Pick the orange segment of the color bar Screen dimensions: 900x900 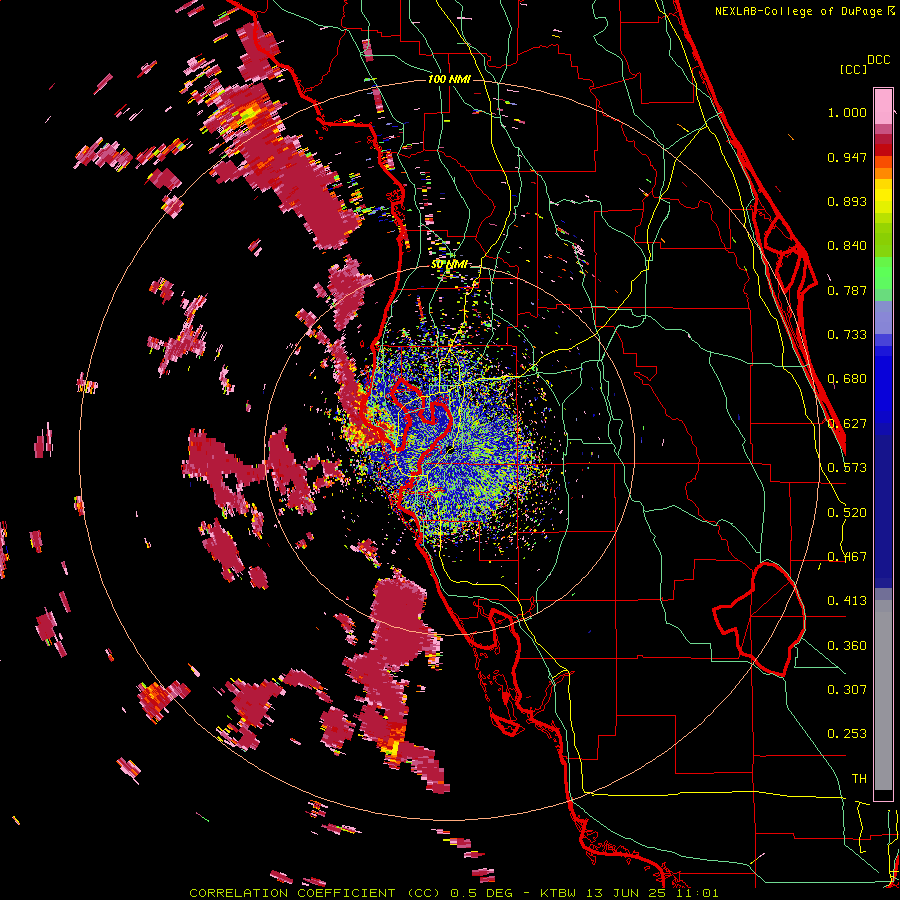tap(883, 173)
